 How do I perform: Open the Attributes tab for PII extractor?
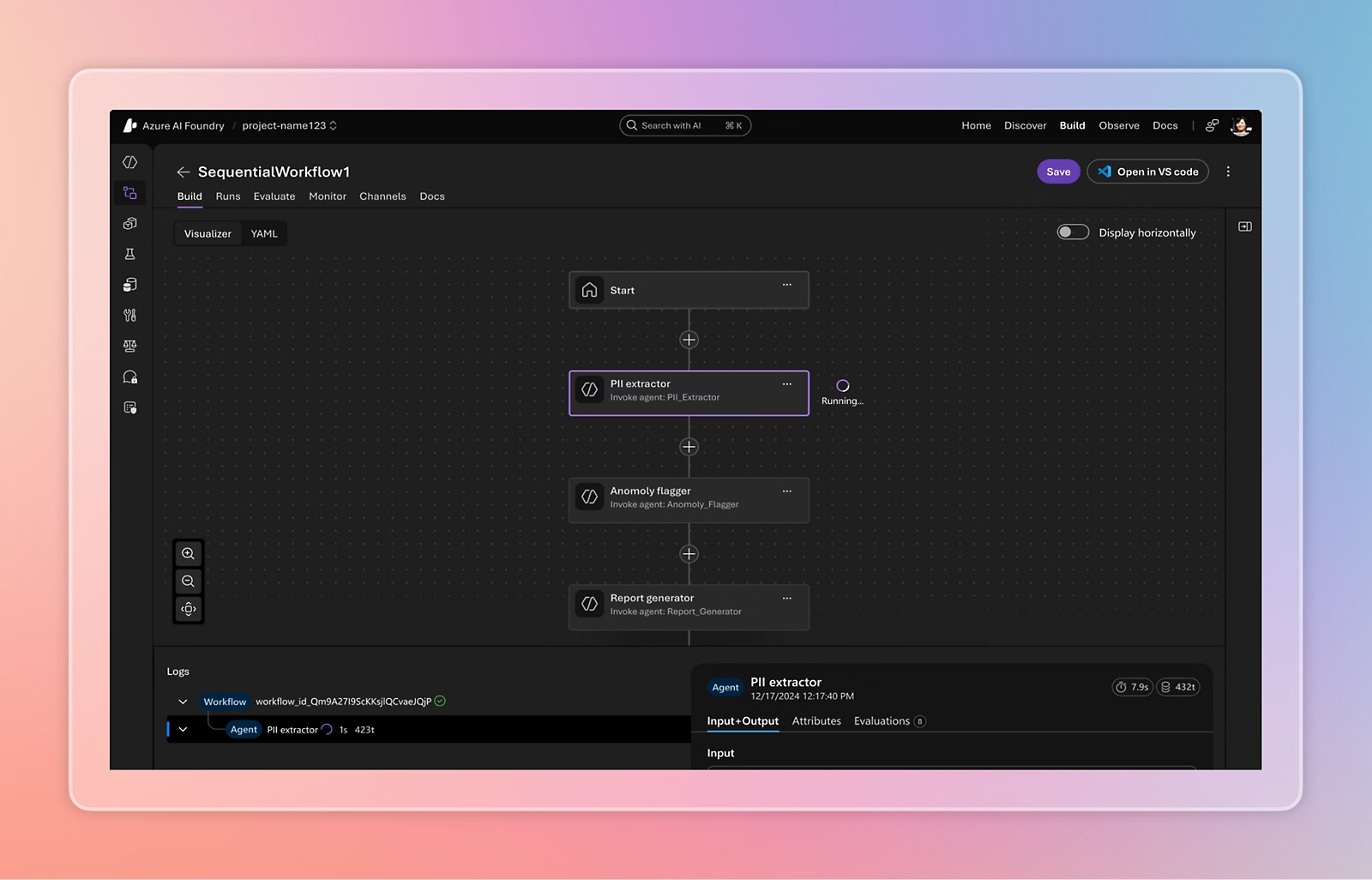tap(815, 721)
